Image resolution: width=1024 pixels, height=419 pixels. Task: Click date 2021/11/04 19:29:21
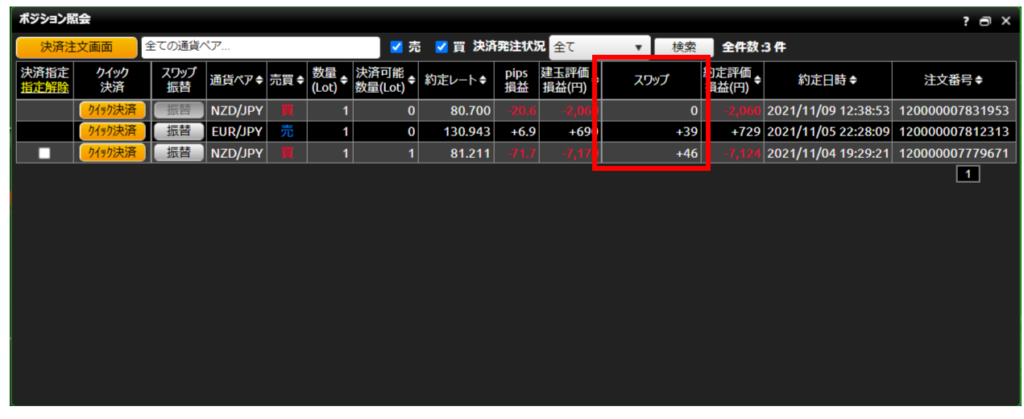[827, 153]
